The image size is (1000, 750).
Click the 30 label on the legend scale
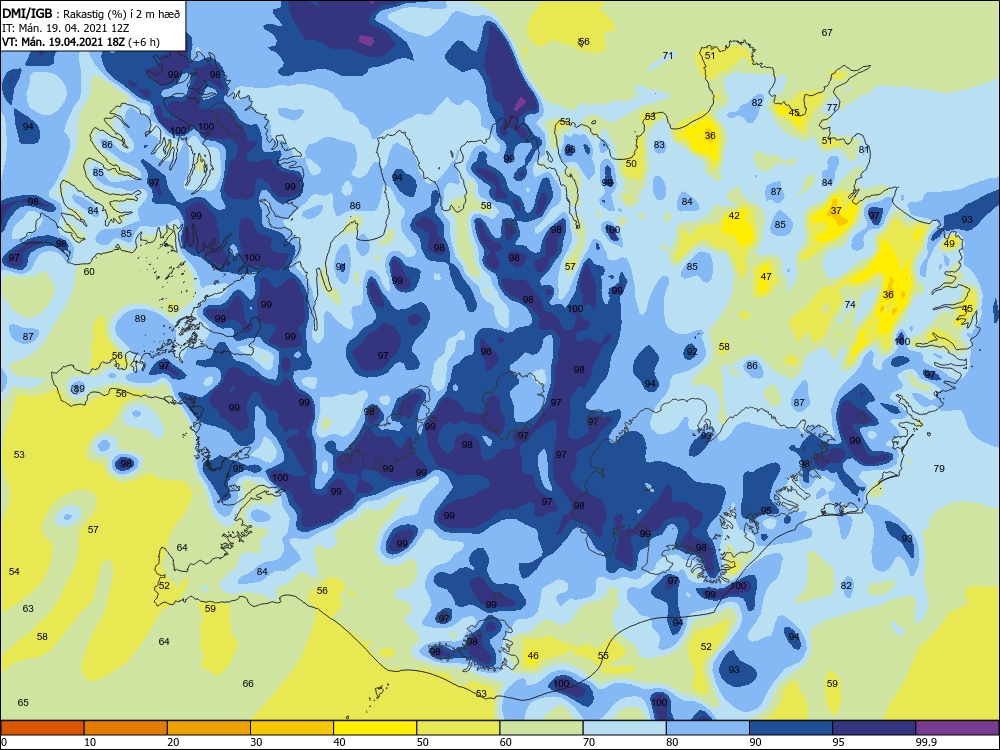256,742
